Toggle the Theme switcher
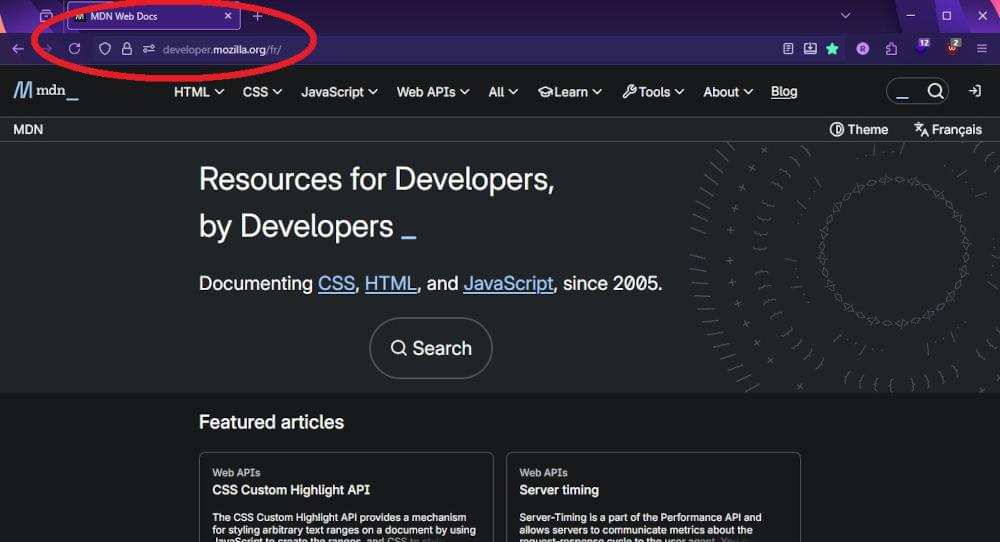Screen dimensions: 1000x542 coord(859,129)
